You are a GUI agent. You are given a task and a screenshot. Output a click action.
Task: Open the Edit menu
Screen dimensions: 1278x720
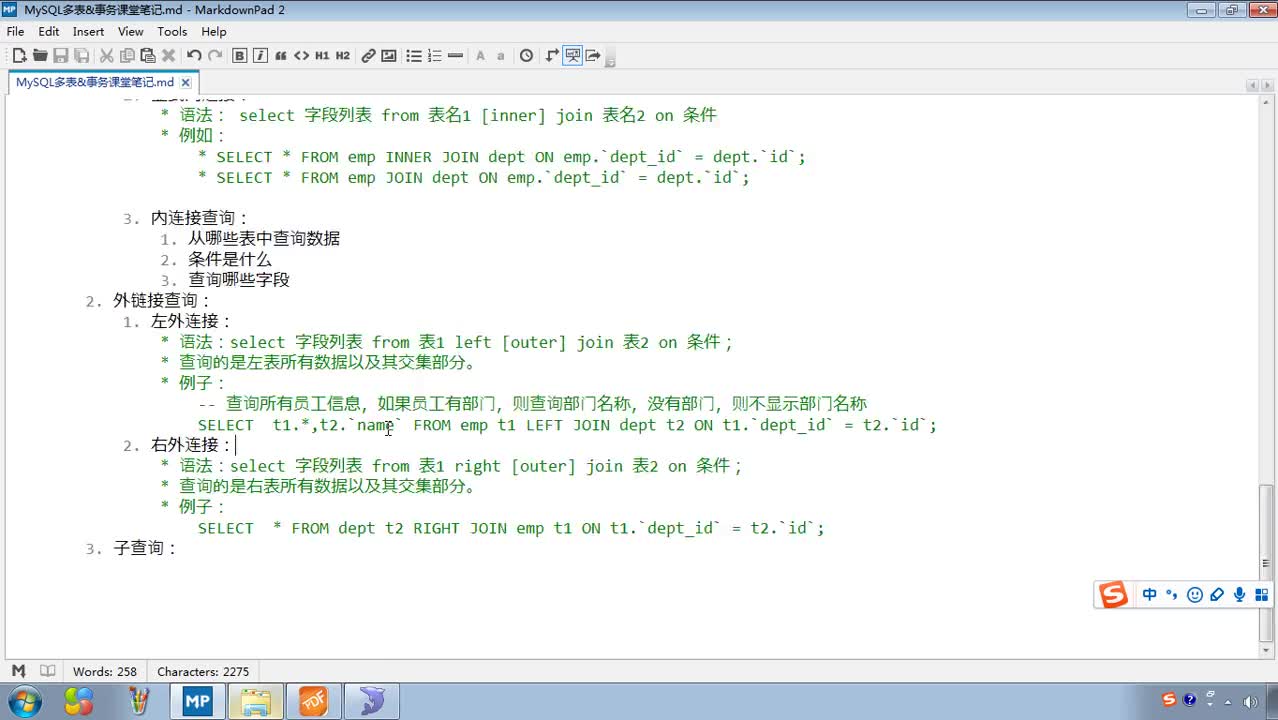click(x=49, y=32)
